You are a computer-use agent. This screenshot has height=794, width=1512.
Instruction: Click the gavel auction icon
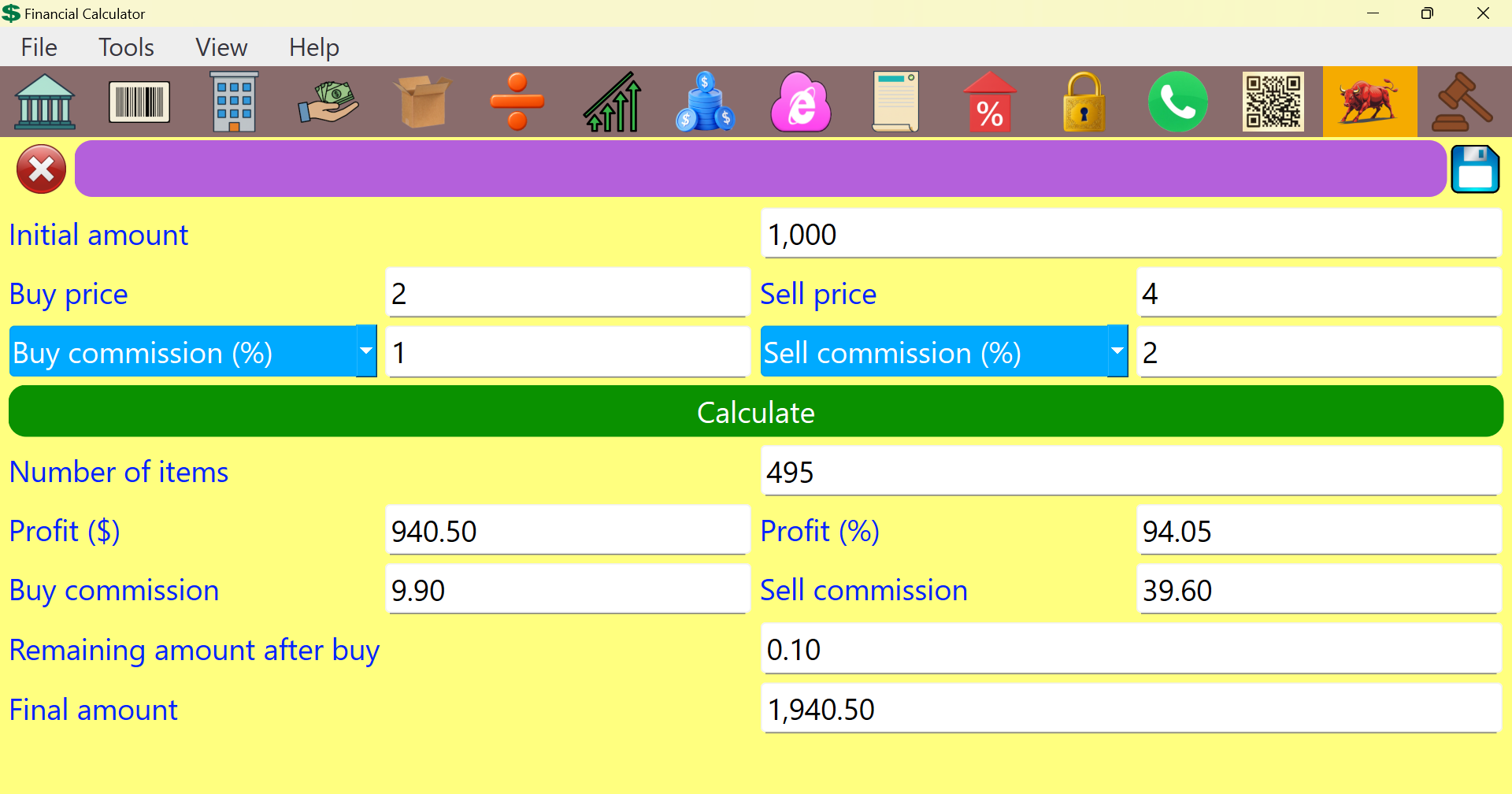(1463, 102)
